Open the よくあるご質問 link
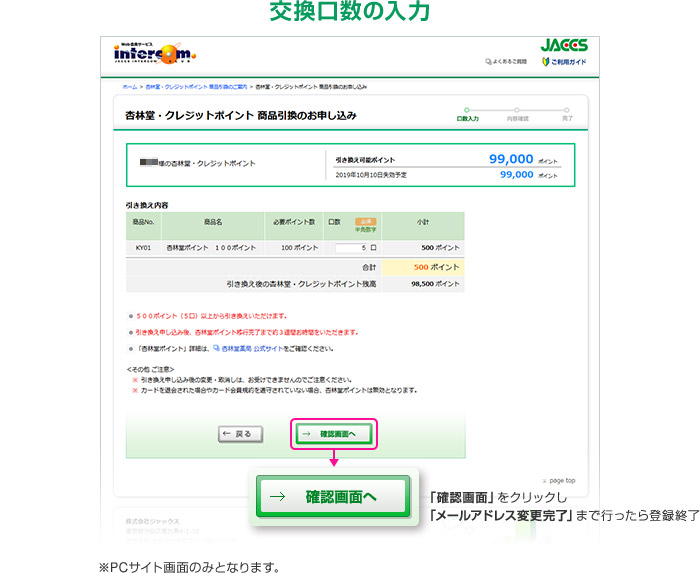The height and width of the screenshot is (573, 700). tap(506, 62)
